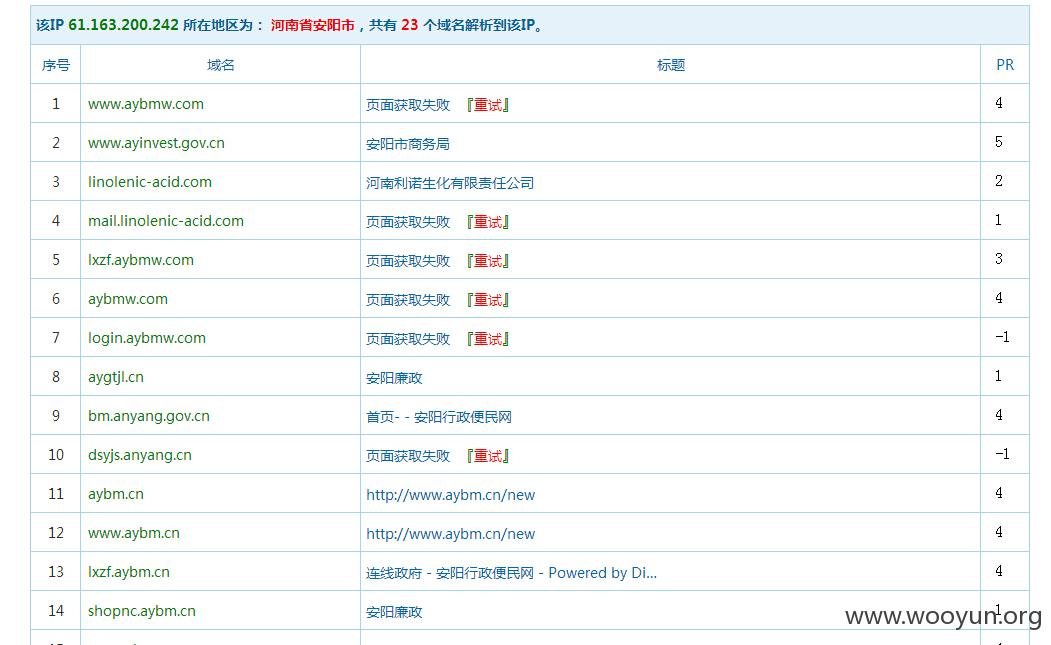Click 重试 for lxzf.aybmw.com row
This screenshot has width=1051, height=645.
click(488, 261)
